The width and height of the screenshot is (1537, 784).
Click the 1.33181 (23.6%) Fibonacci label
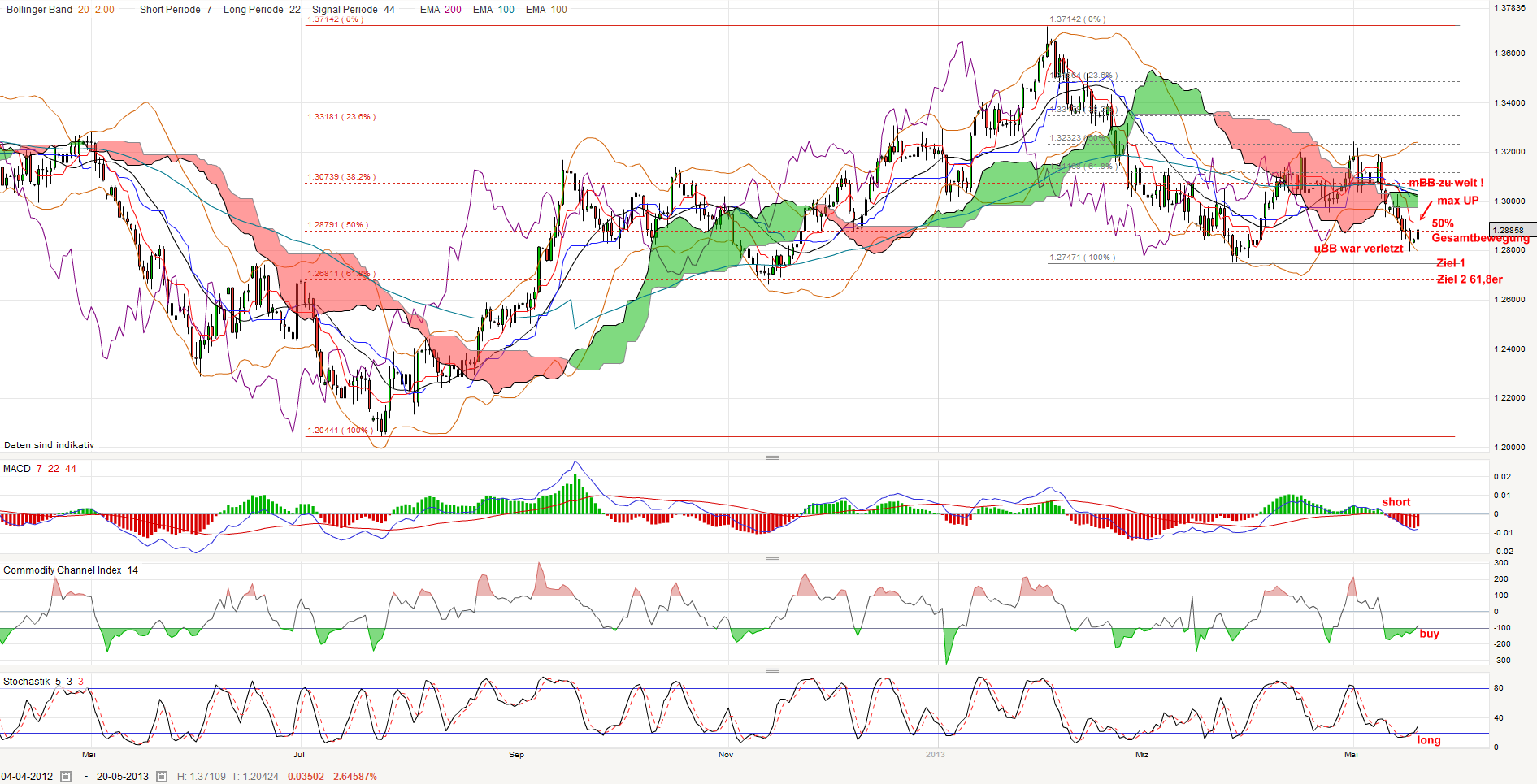click(341, 117)
